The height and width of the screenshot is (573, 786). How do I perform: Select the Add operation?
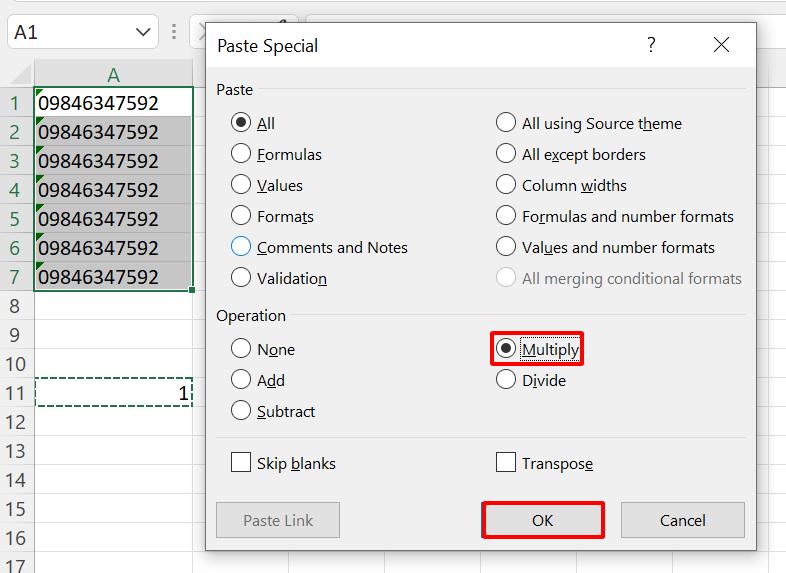[241, 380]
